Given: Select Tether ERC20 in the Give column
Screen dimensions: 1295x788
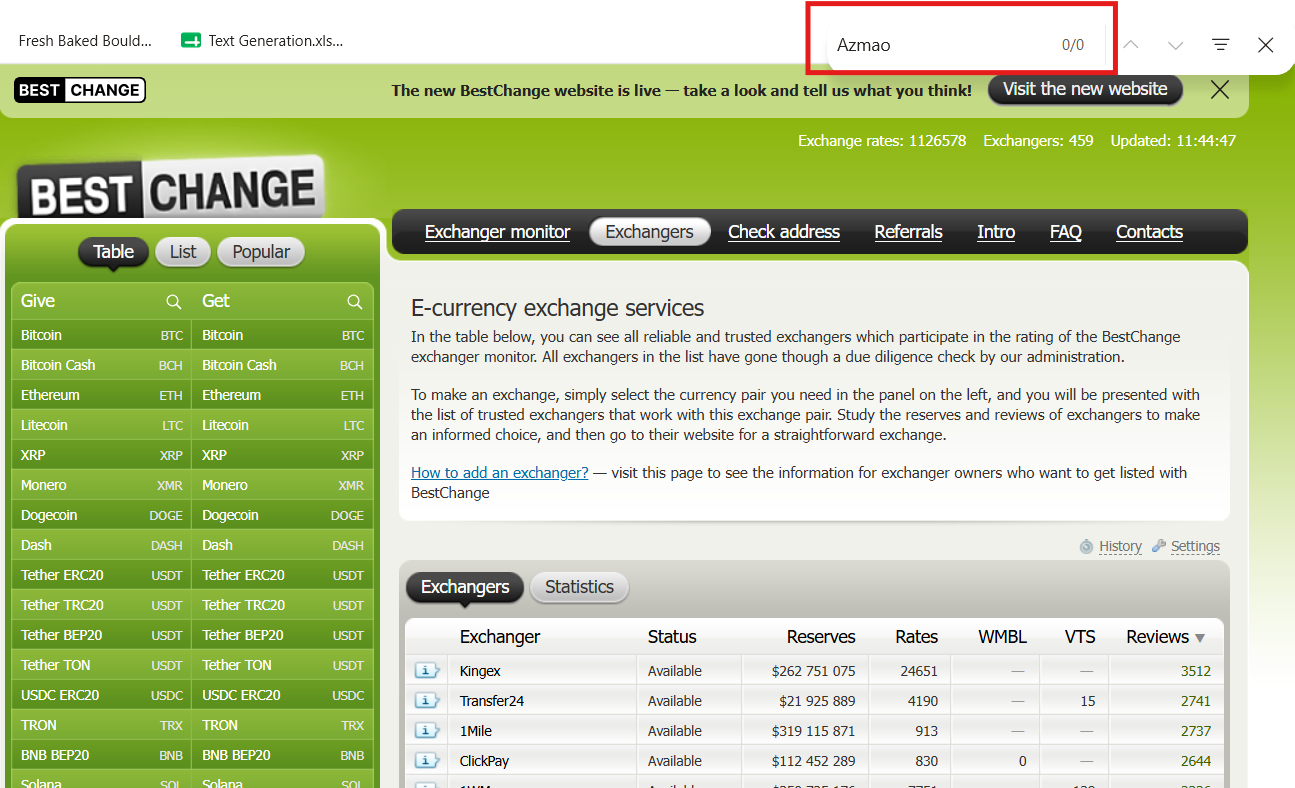Looking at the screenshot, I should pos(102,575).
